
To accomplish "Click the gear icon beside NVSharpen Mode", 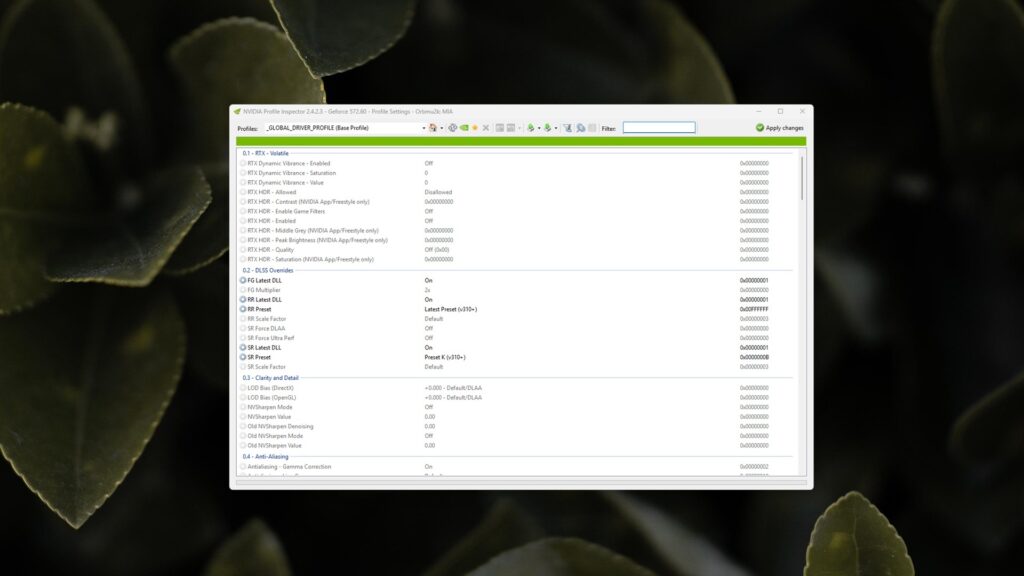I will pos(243,407).
